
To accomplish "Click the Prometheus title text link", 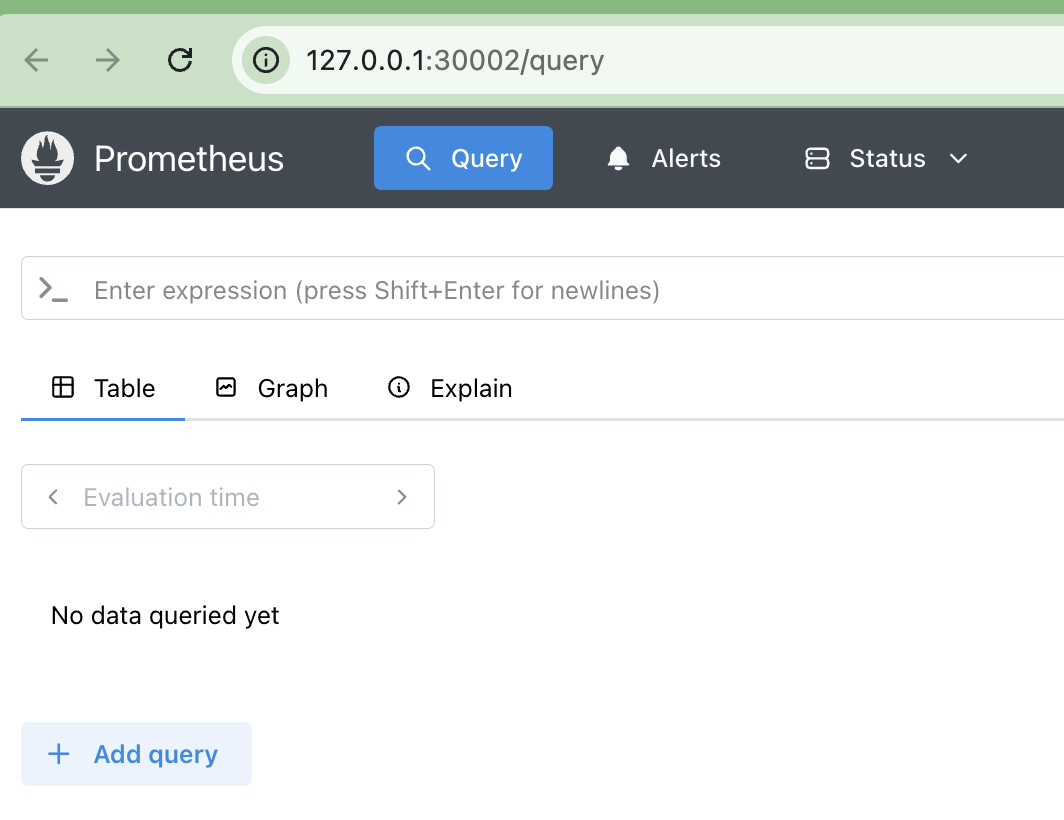I will [189, 159].
